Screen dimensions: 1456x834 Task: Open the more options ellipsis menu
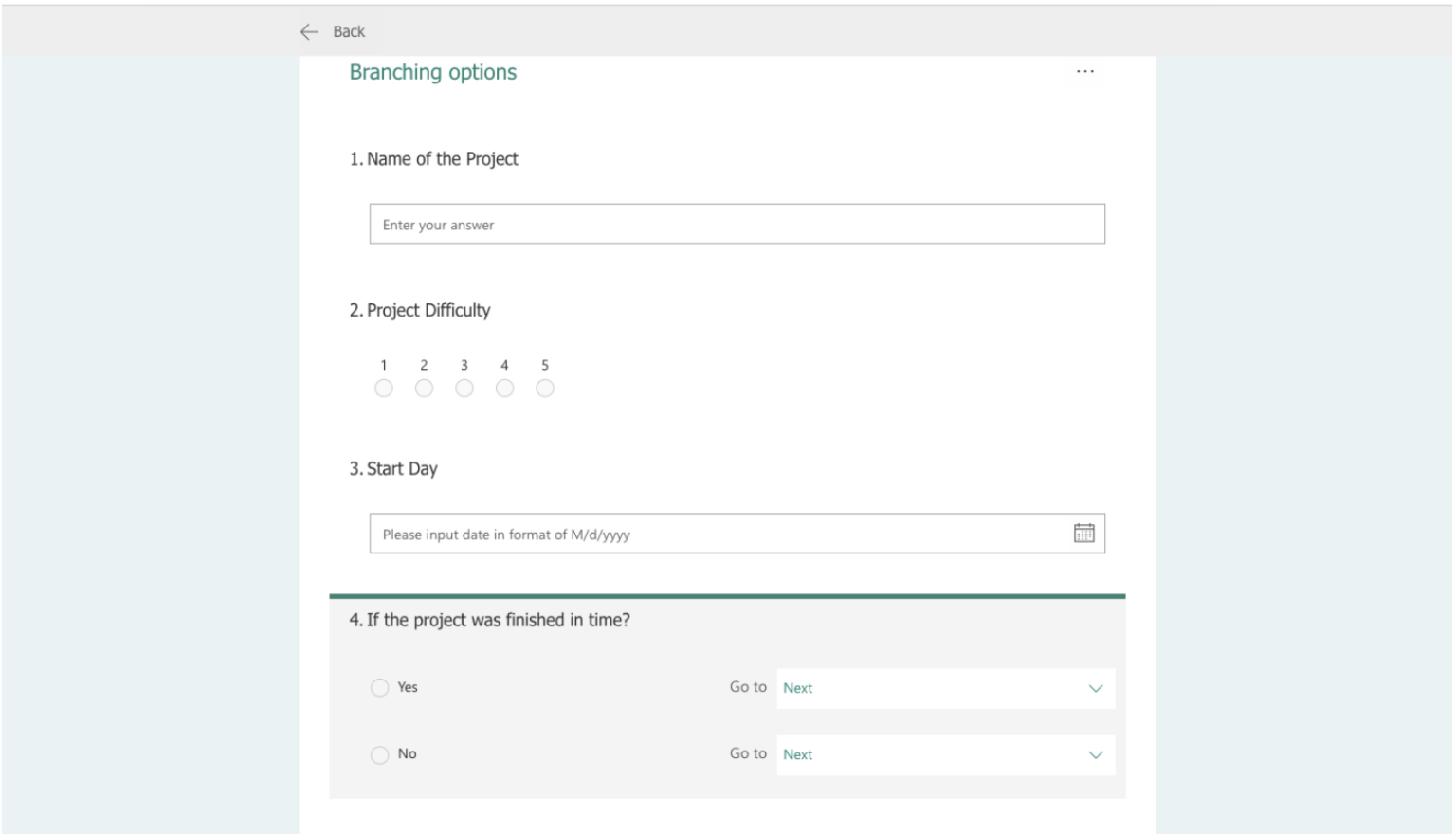point(1084,70)
